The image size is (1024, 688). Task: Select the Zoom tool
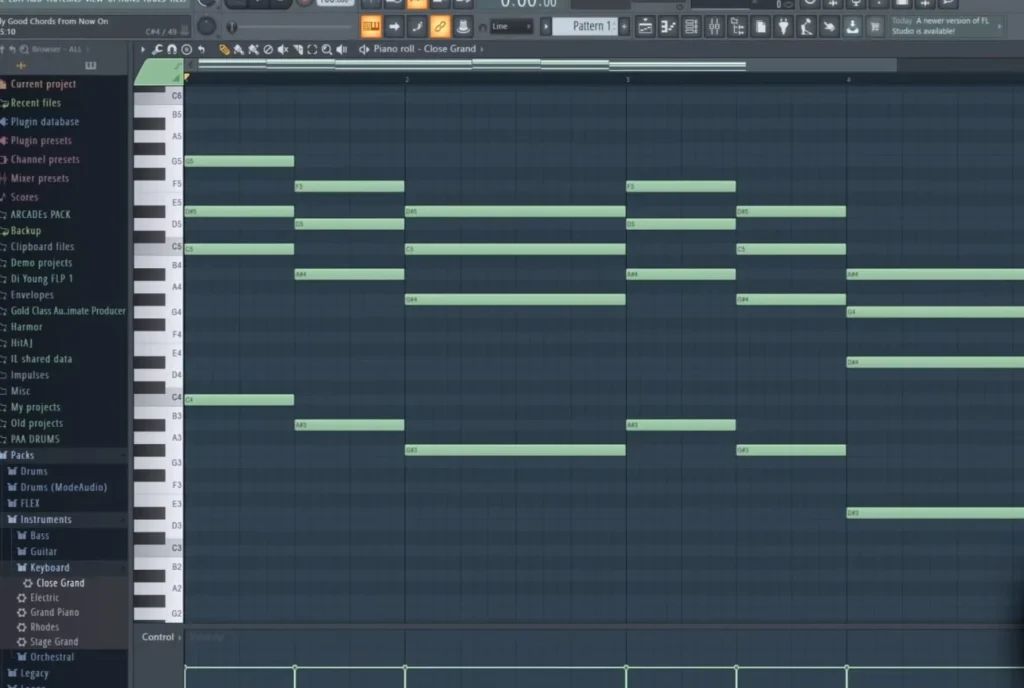327,49
